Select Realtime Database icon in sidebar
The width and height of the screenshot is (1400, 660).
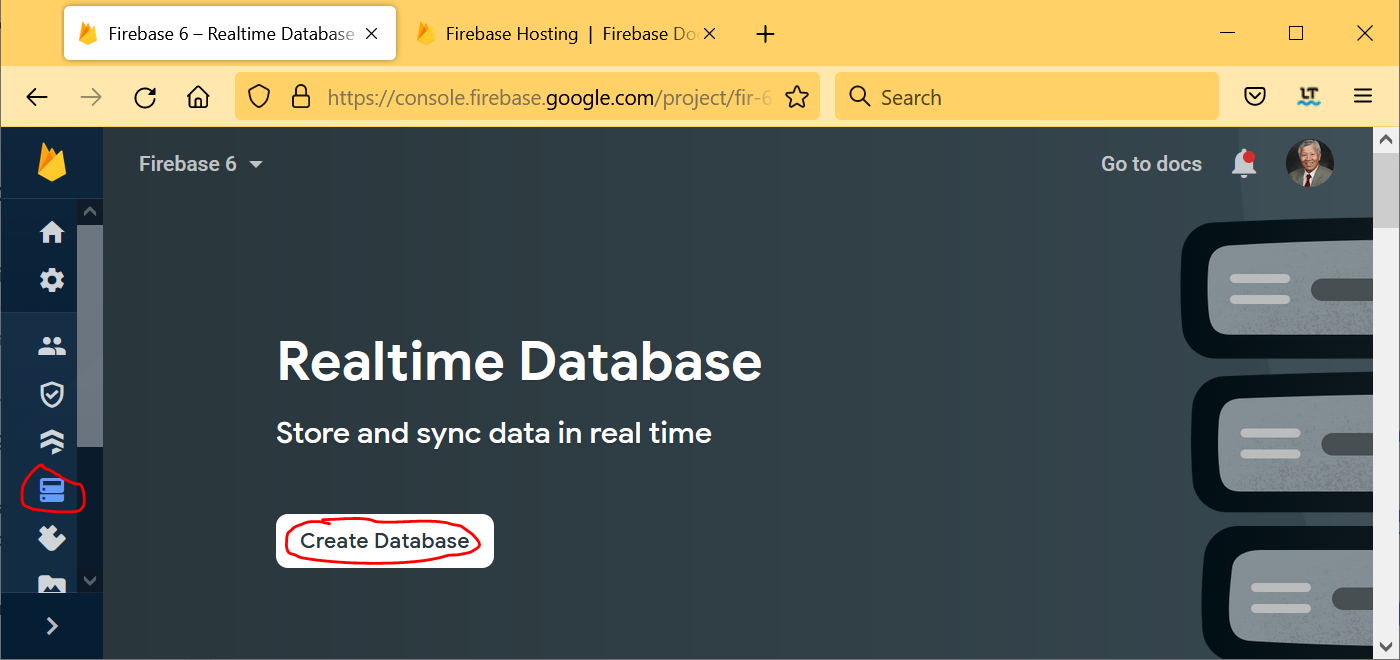click(52, 490)
